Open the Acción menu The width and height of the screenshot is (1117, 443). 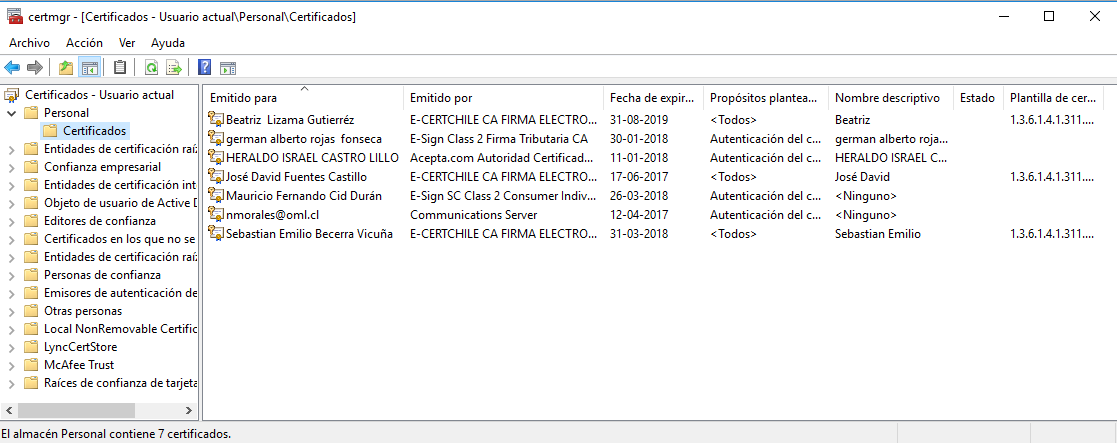pyautogui.click(x=84, y=43)
